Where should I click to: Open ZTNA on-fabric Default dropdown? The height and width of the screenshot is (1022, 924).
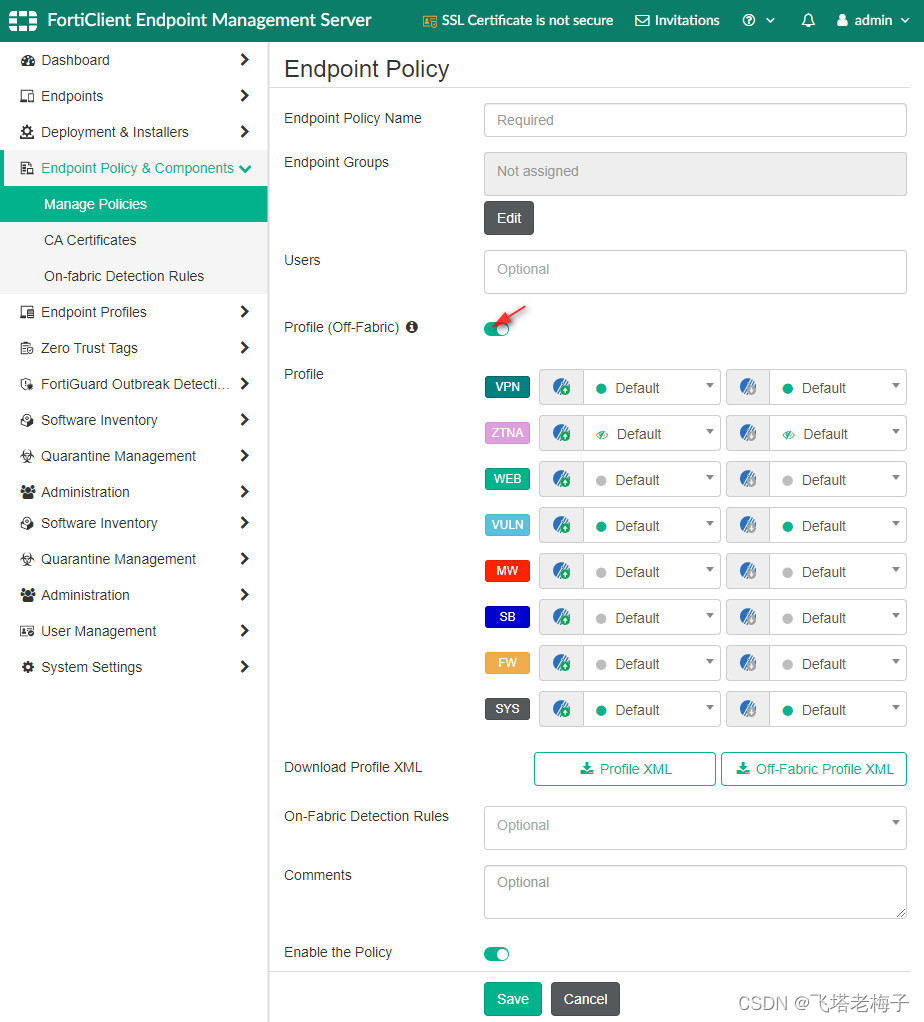pyautogui.click(x=652, y=433)
